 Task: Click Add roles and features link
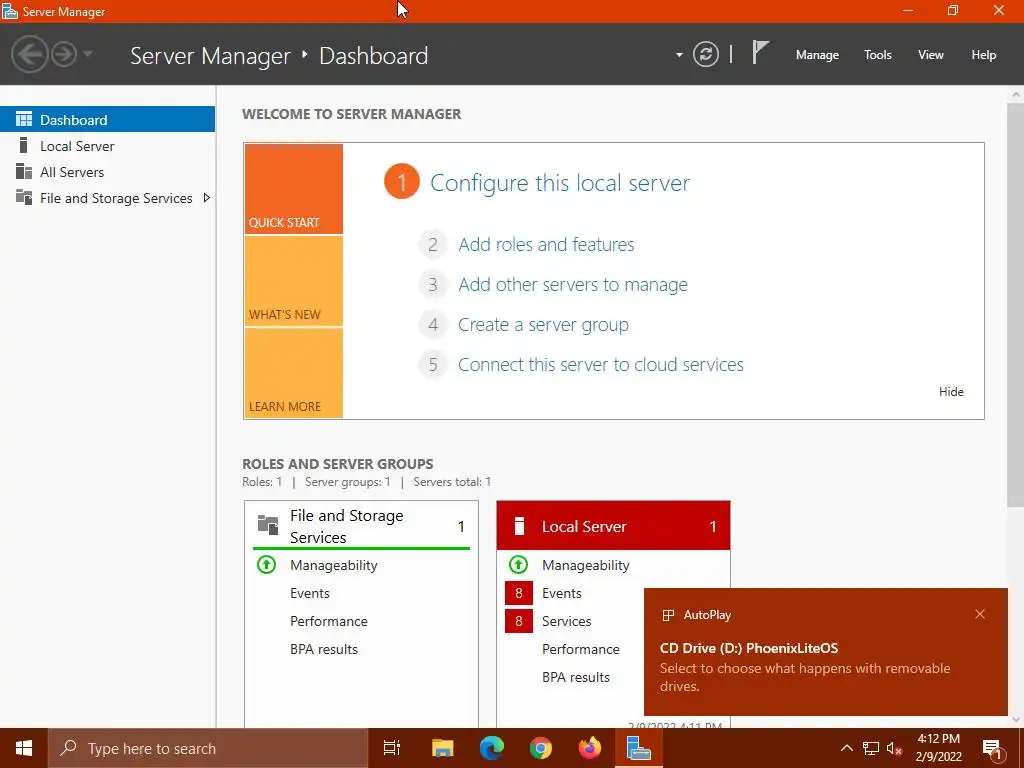[546, 244]
